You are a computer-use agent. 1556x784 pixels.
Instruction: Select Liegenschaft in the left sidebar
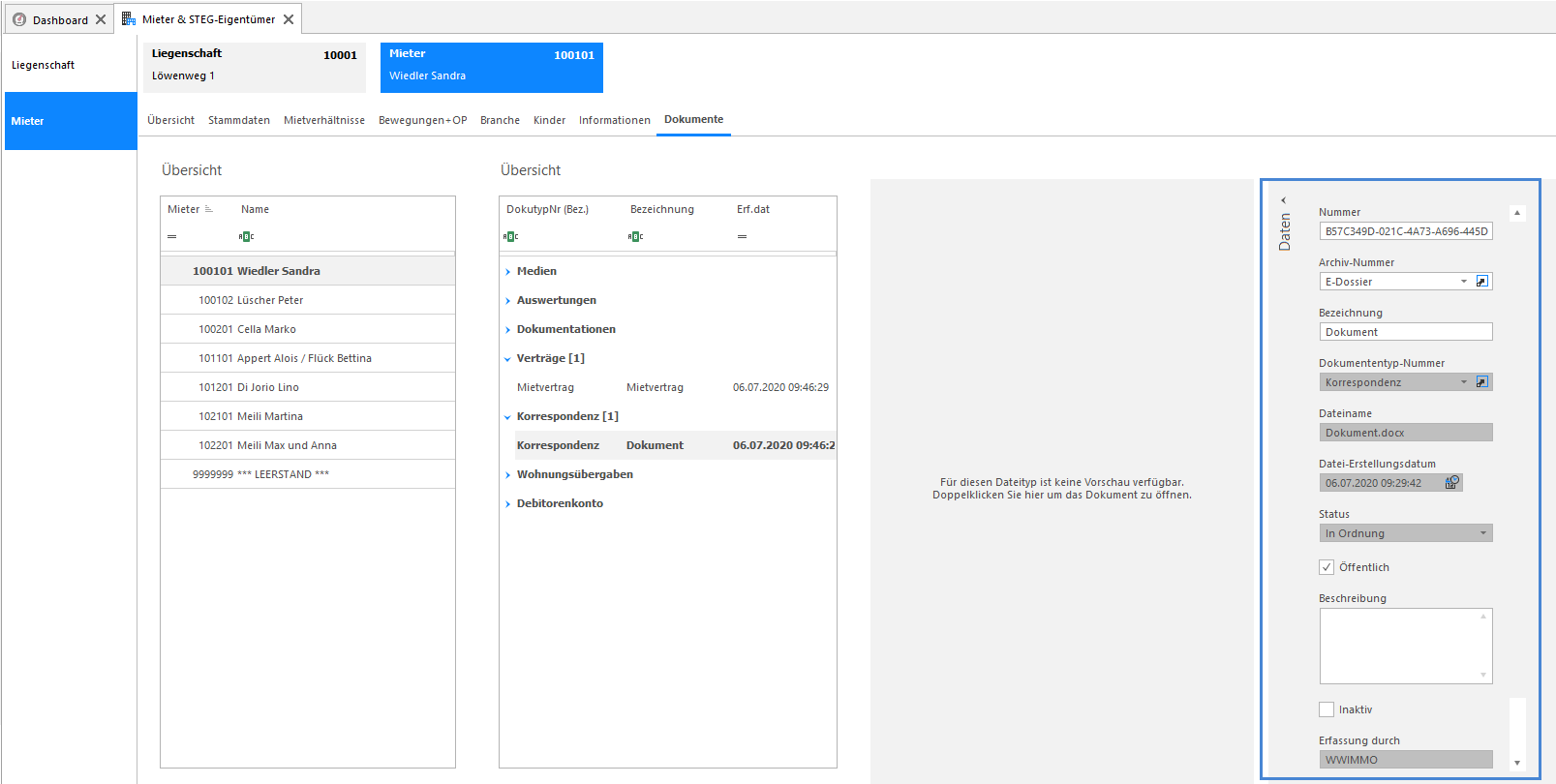pos(71,65)
